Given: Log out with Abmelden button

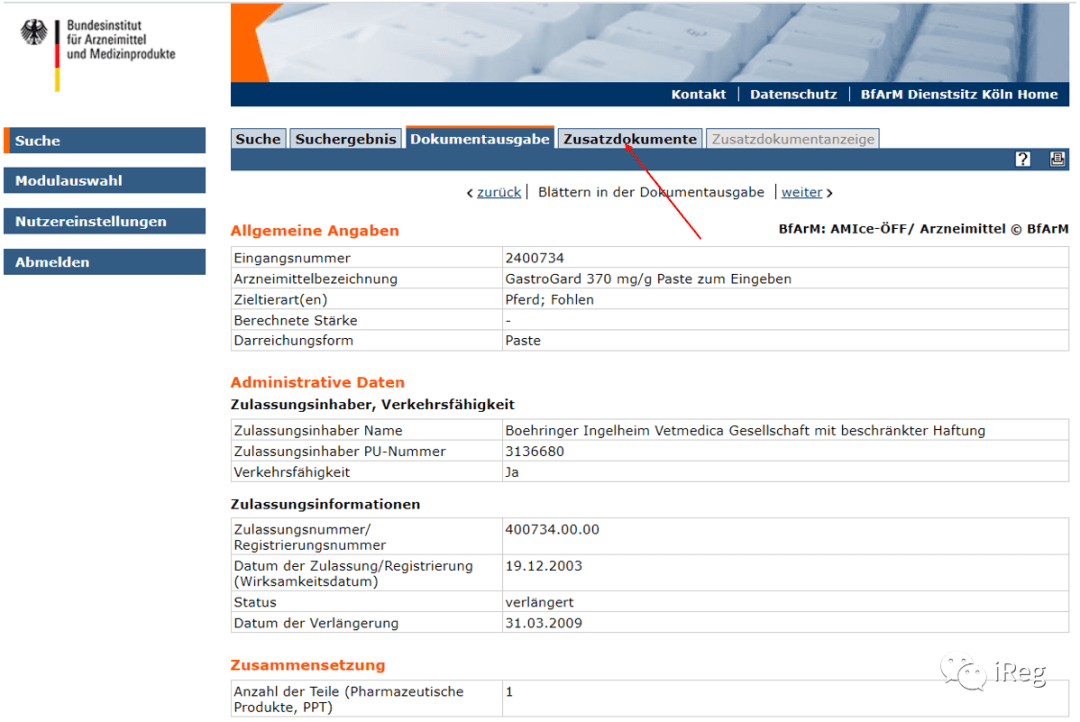Looking at the screenshot, I should (x=105, y=262).
